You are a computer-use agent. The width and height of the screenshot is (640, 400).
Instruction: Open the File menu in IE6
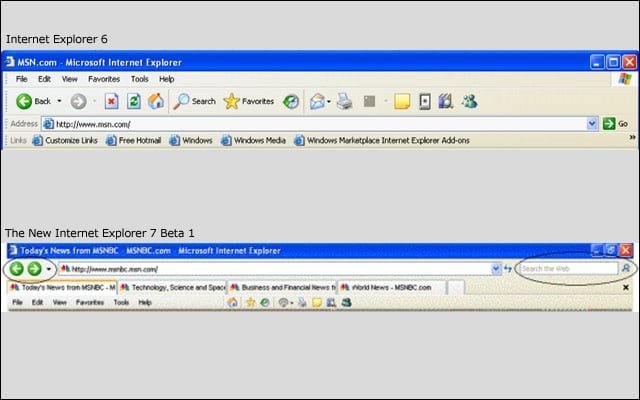22,79
